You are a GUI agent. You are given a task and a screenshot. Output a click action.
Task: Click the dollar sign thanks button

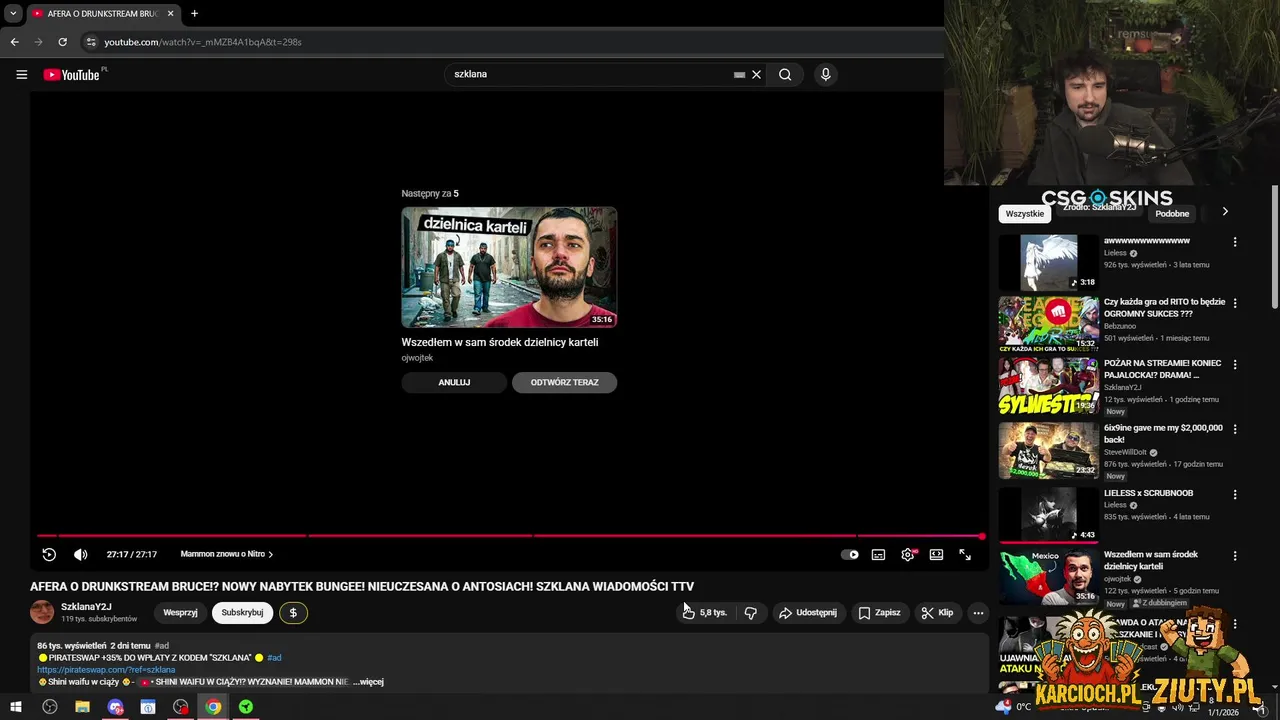click(x=293, y=613)
